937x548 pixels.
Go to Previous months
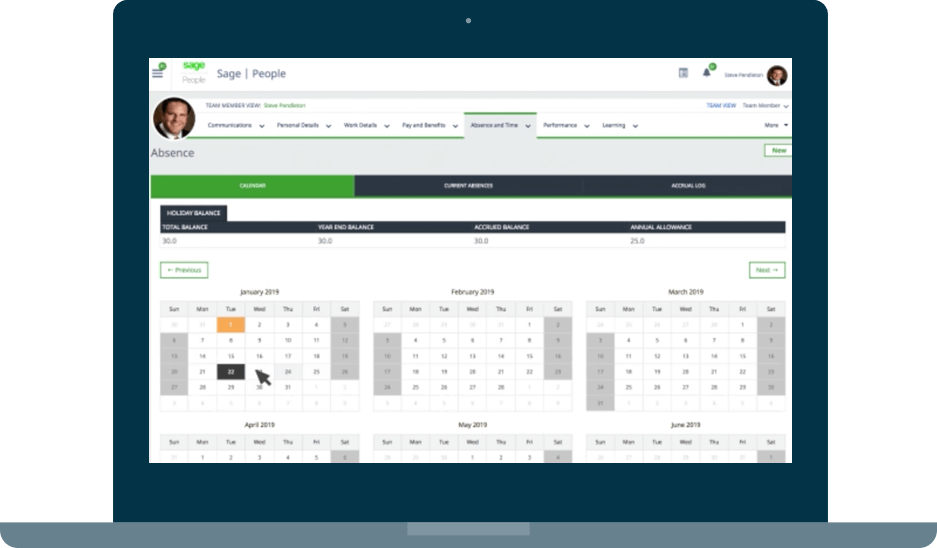coord(184,270)
